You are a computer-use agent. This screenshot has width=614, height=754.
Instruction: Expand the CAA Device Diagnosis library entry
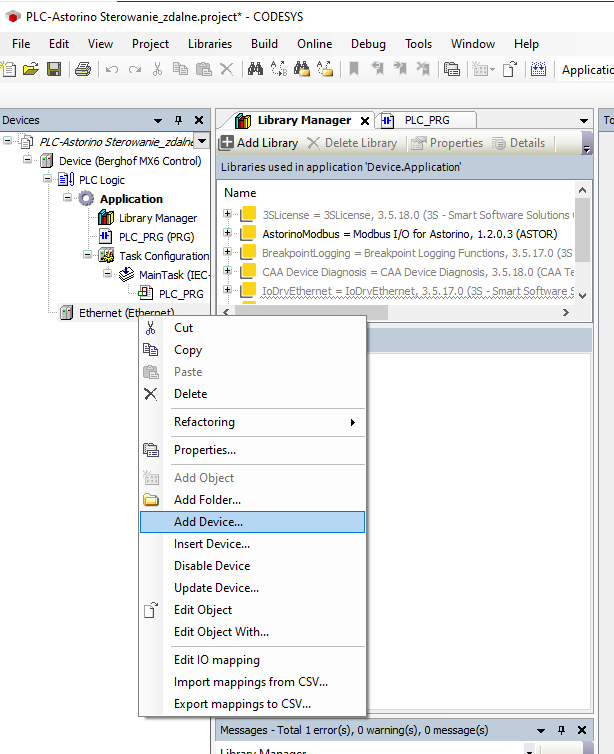click(x=228, y=271)
